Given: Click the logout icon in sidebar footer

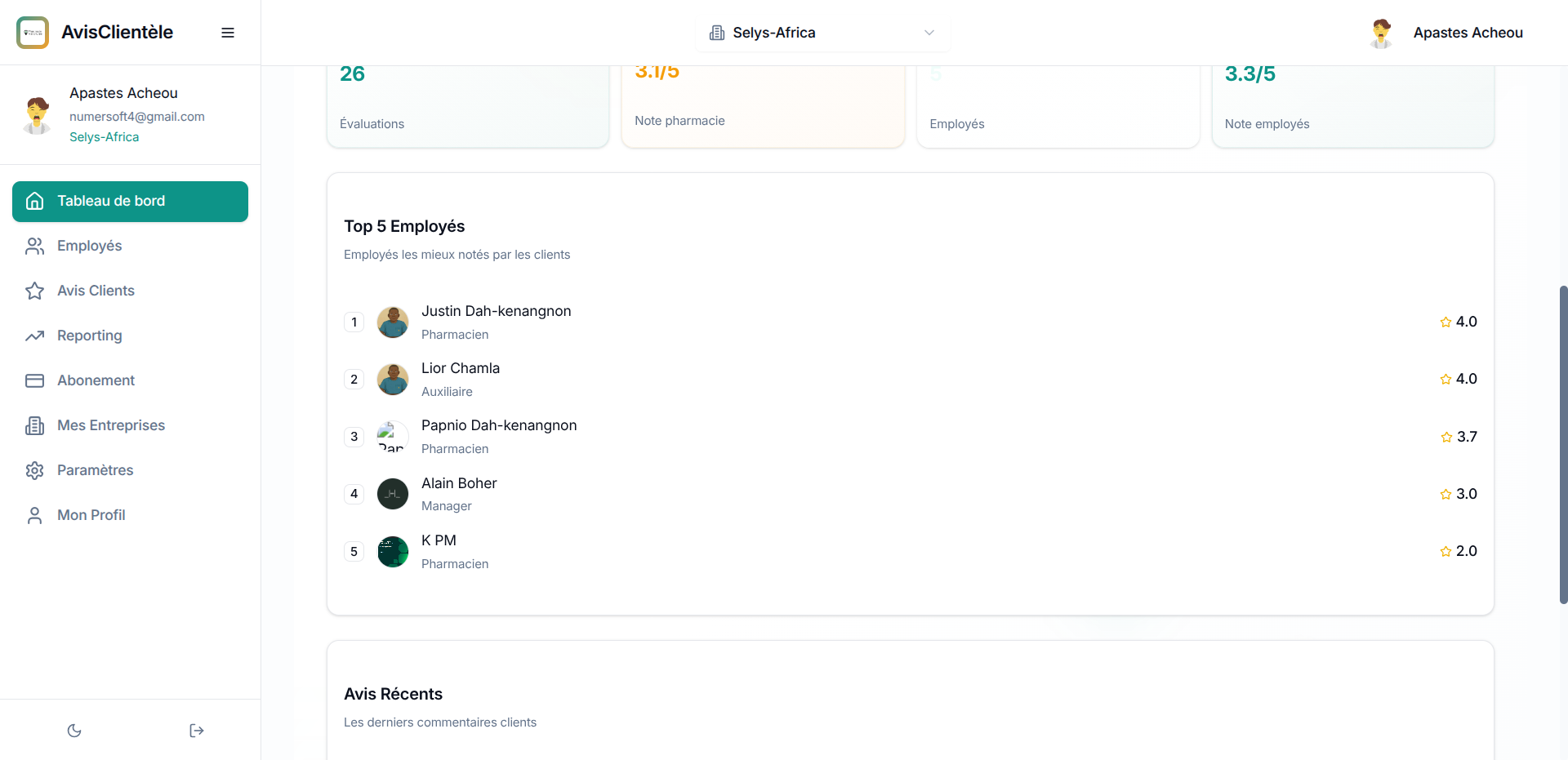Looking at the screenshot, I should [196, 731].
